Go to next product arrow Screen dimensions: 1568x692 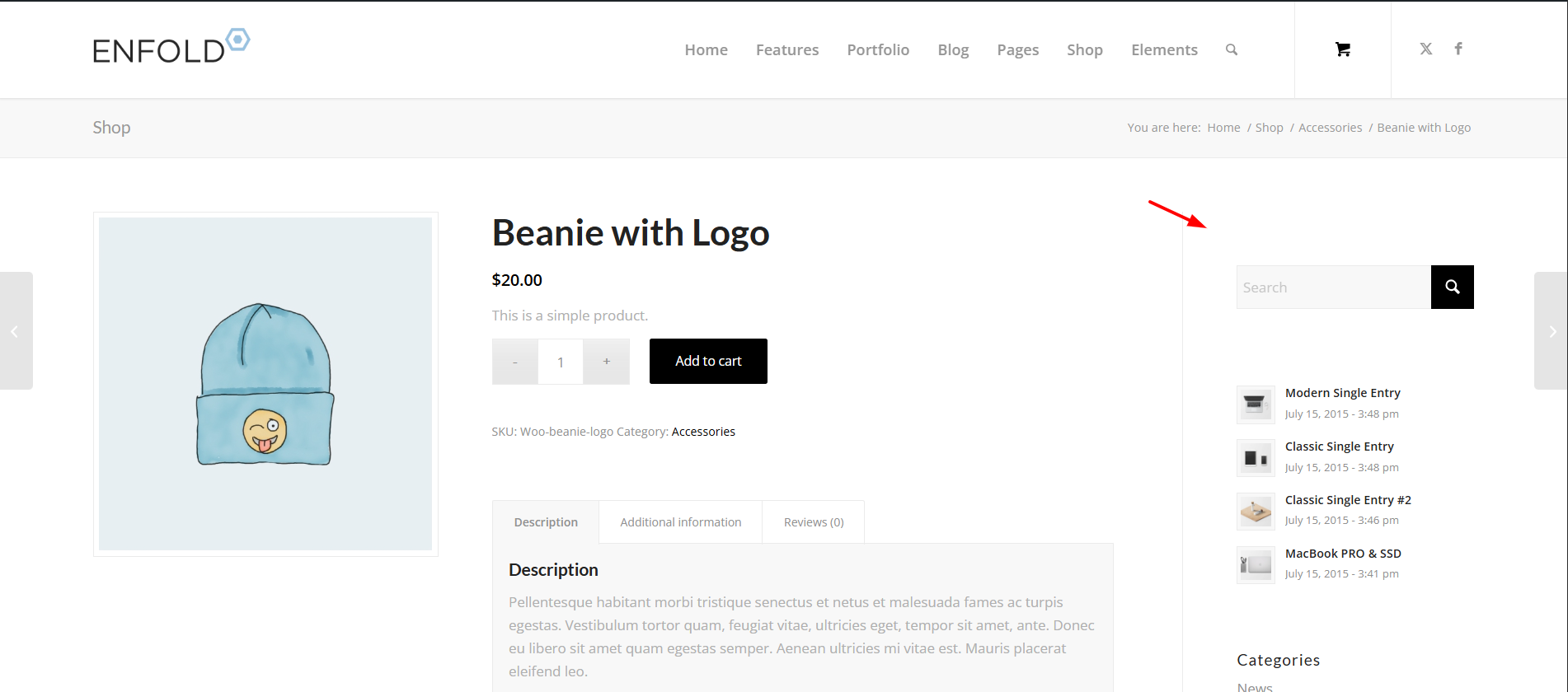[1552, 331]
